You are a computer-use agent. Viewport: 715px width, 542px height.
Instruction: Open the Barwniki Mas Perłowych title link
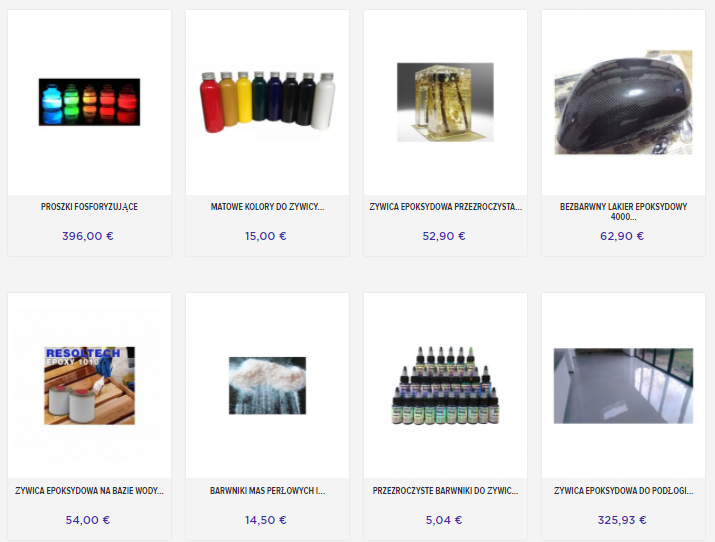tap(268, 490)
